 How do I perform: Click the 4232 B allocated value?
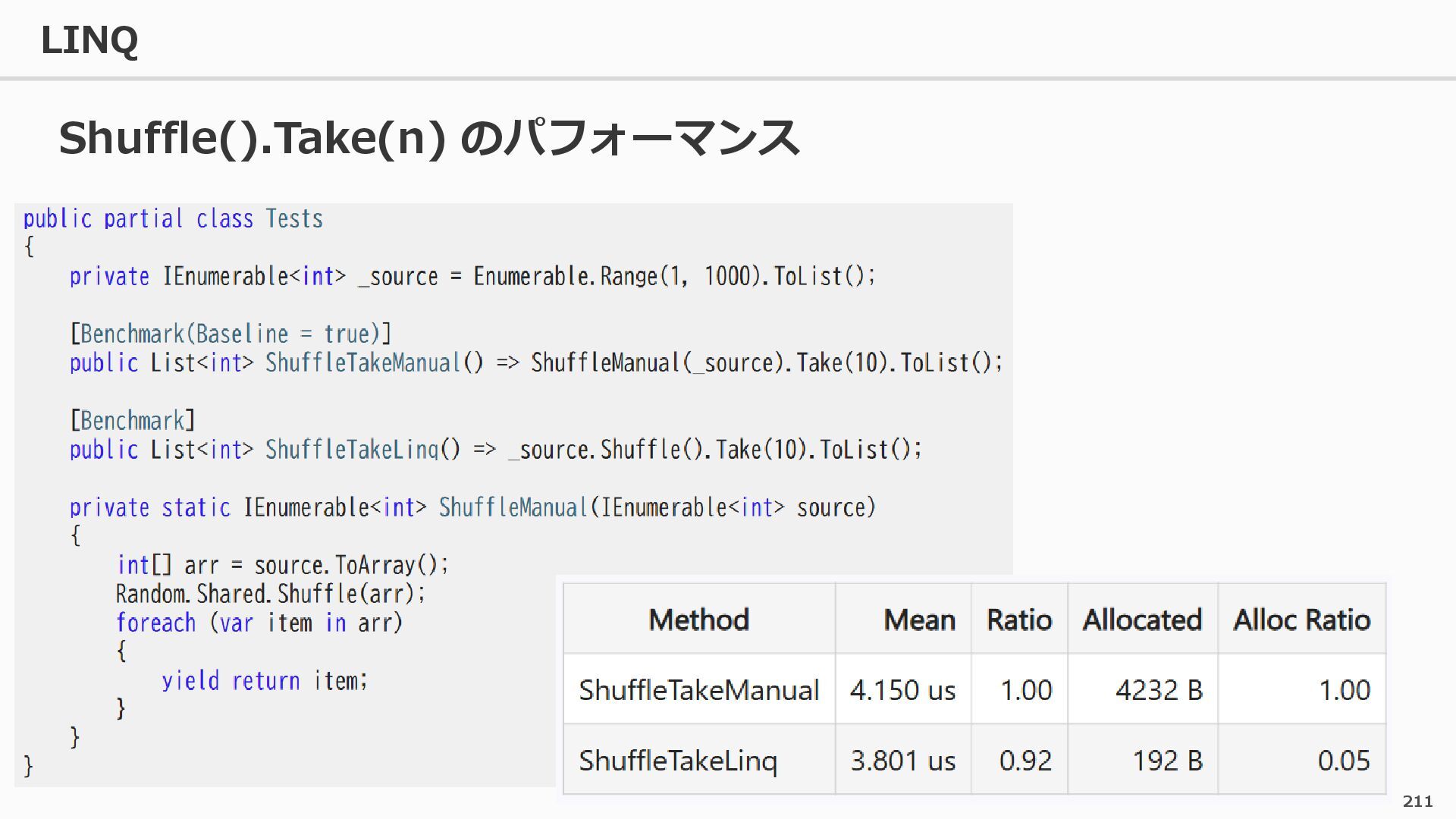pyautogui.click(x=1158, y=690)
